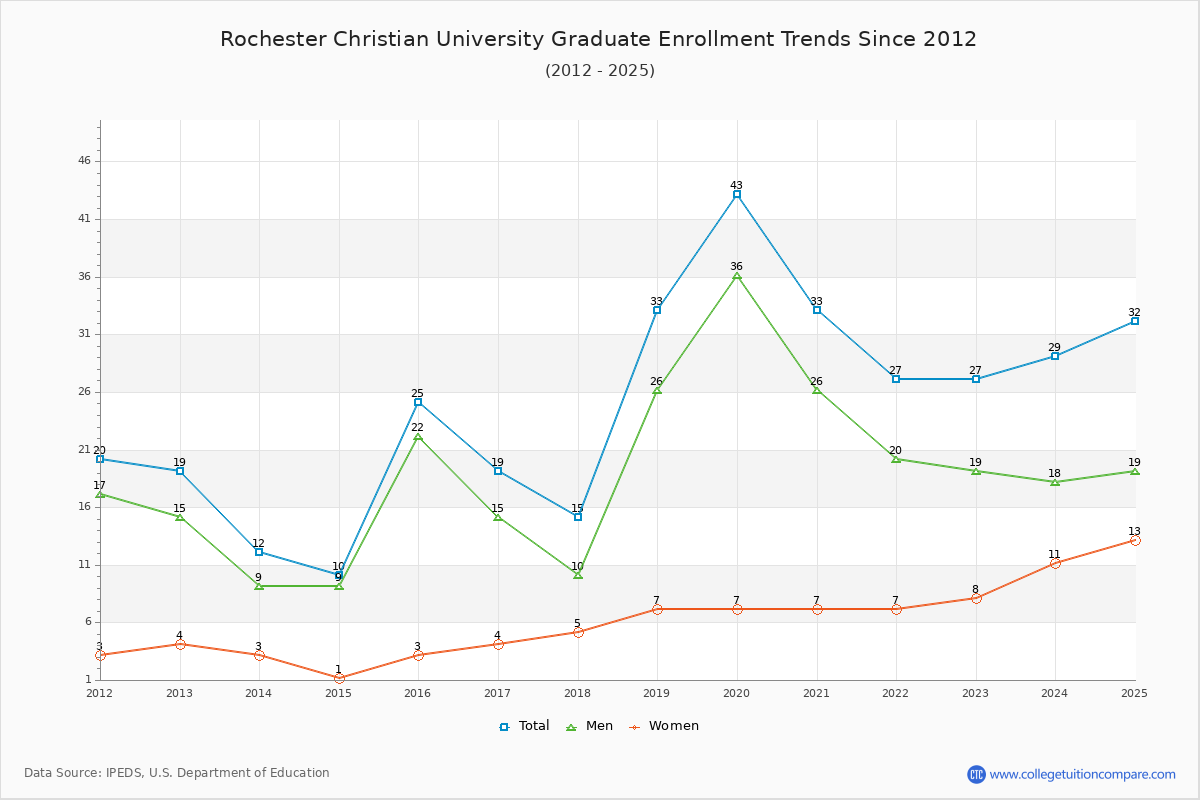Click the Men data point 20 in 2022
The height and width of the screenshot is (800, 1200).
pyautogui.click(x=896, y=459)
